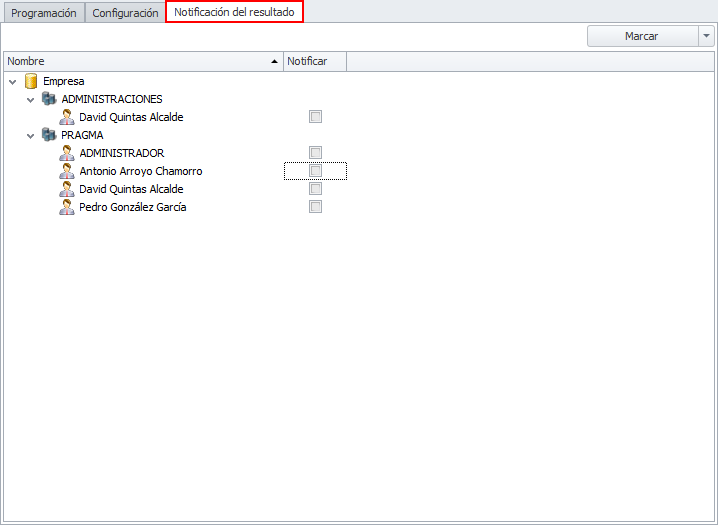
Task: Select the ADMINISTRADOR user name
Action: (x=122, y=153)
